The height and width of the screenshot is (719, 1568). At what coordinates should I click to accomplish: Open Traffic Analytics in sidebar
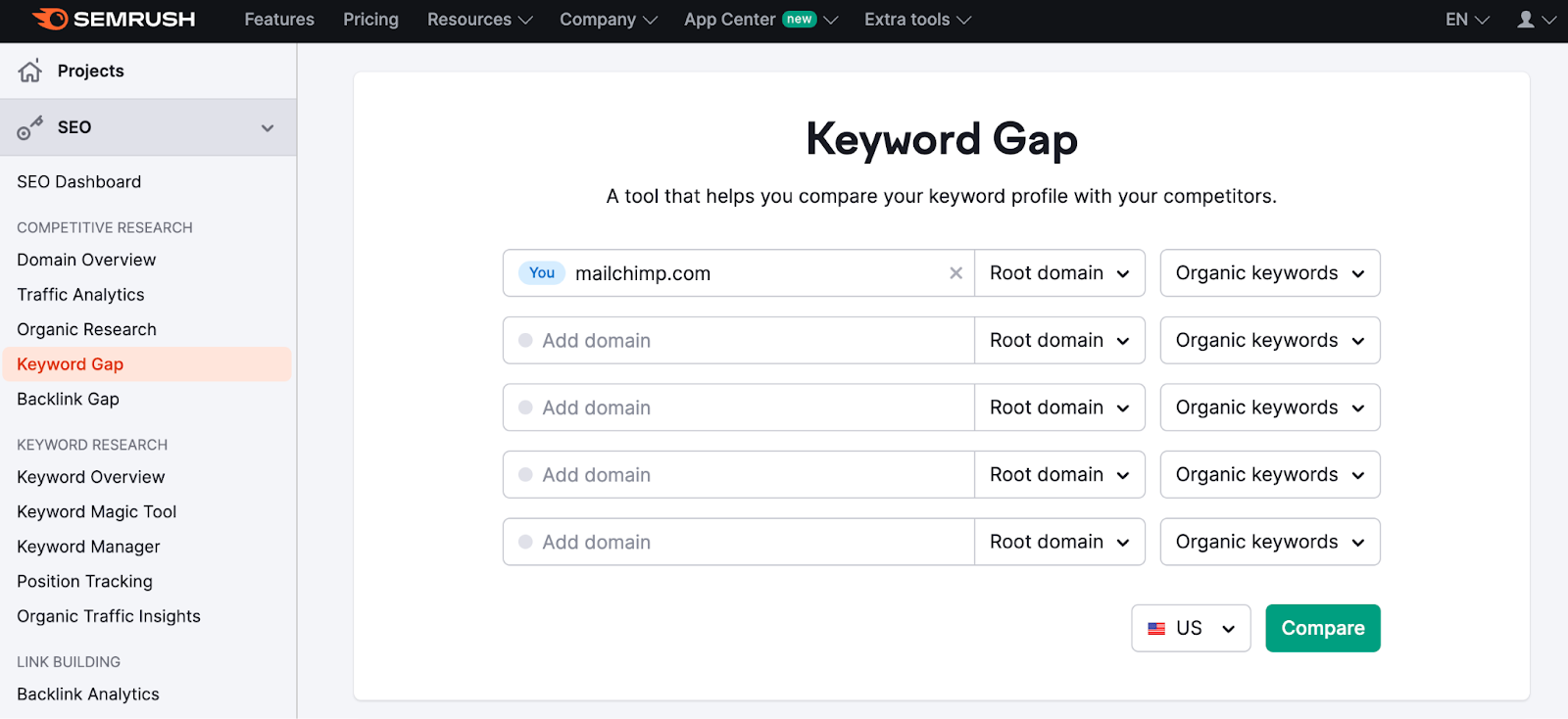(x=80, y=295)
